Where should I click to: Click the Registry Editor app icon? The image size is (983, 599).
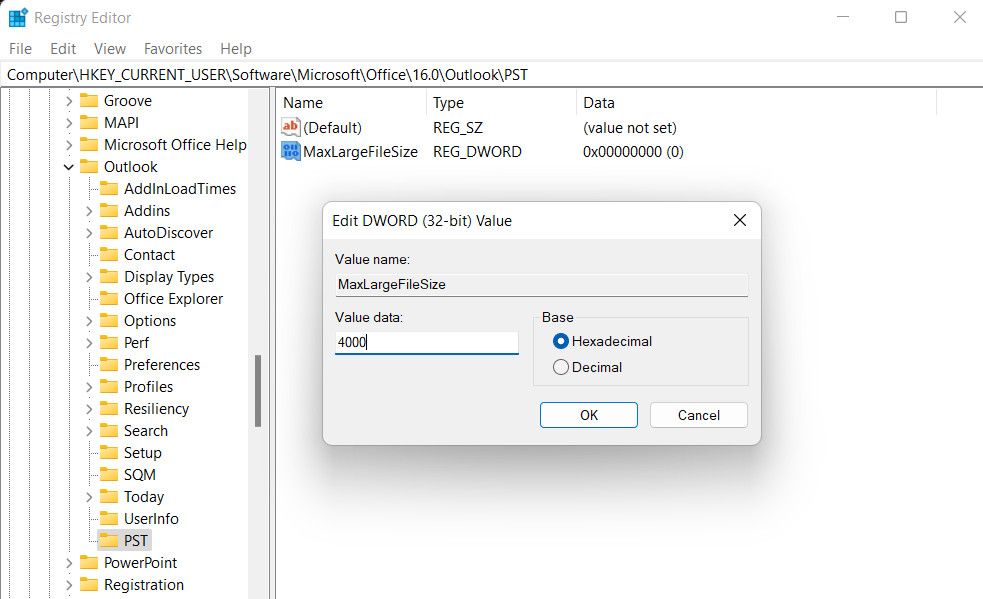point(18,18)
